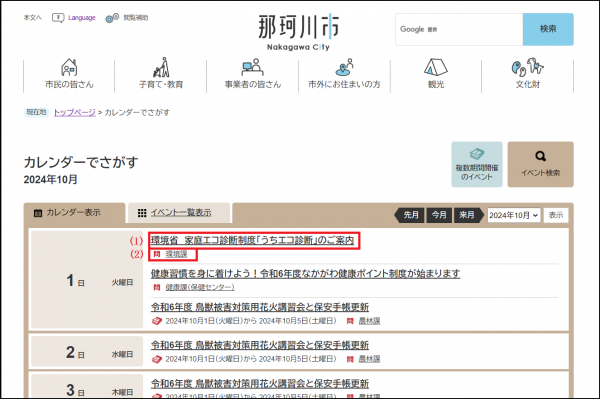Viewport: 600px width, 399px height.
Task: Click period icon in October 2 fireworks entry
Action: click(x=157, y=359)
